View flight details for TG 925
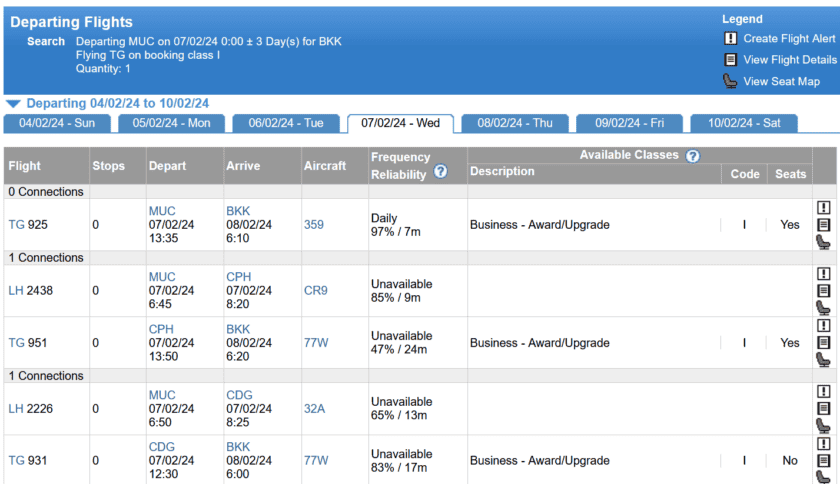 [824, 225]
